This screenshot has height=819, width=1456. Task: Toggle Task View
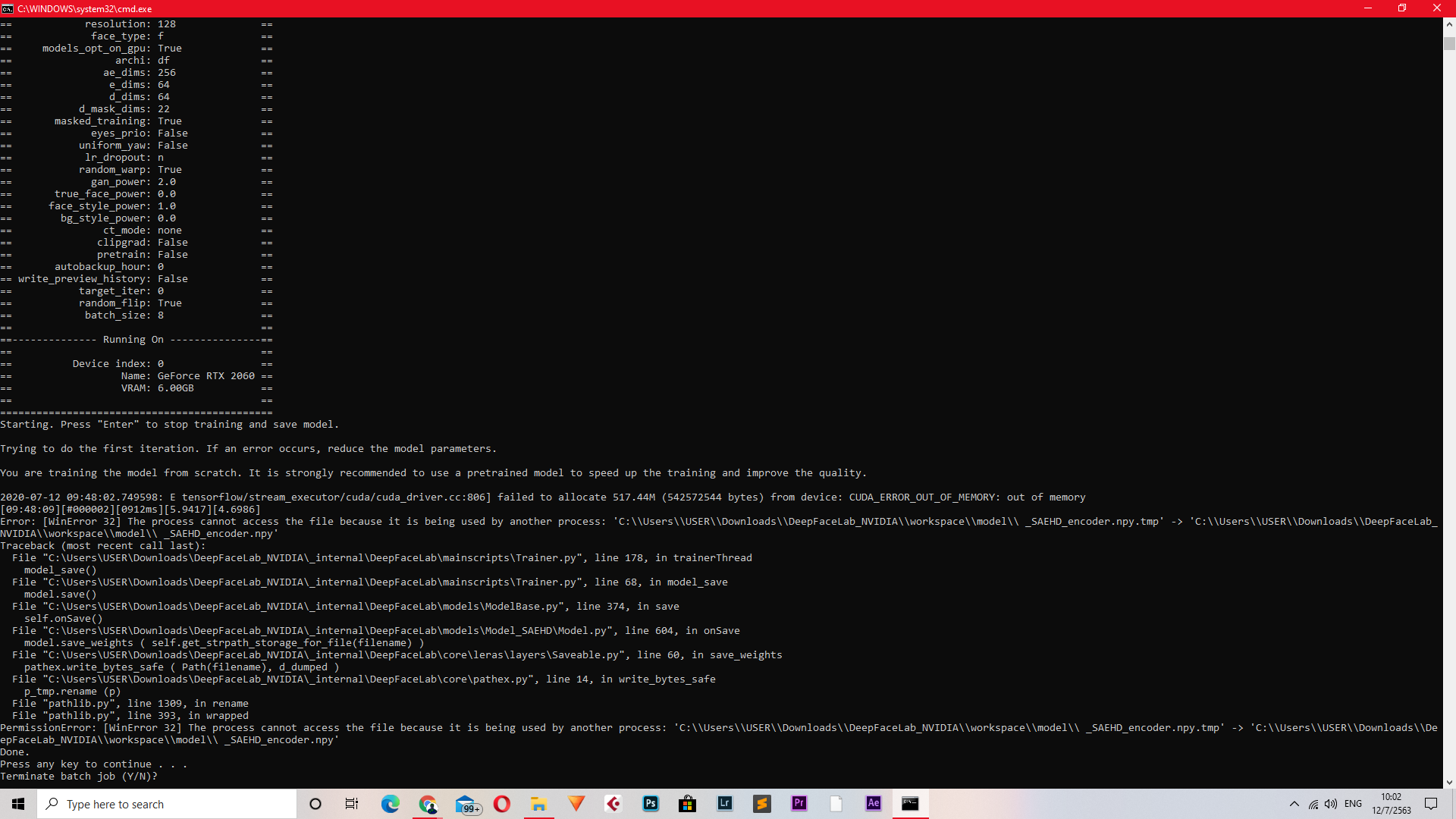(x=351, y=804)
